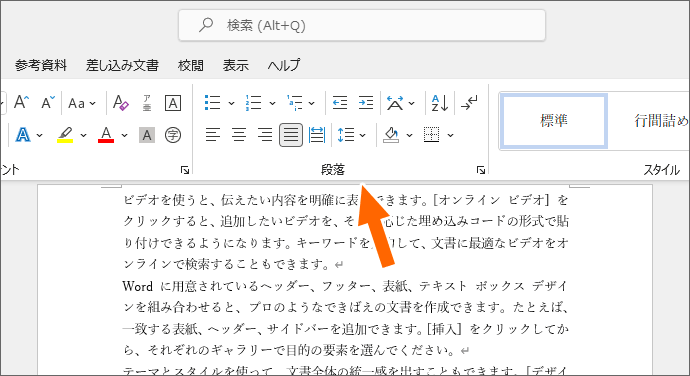Click line and paragraph spacing icon
The image size is (690, 376).
pyautogui.click(x=346, y=135)
